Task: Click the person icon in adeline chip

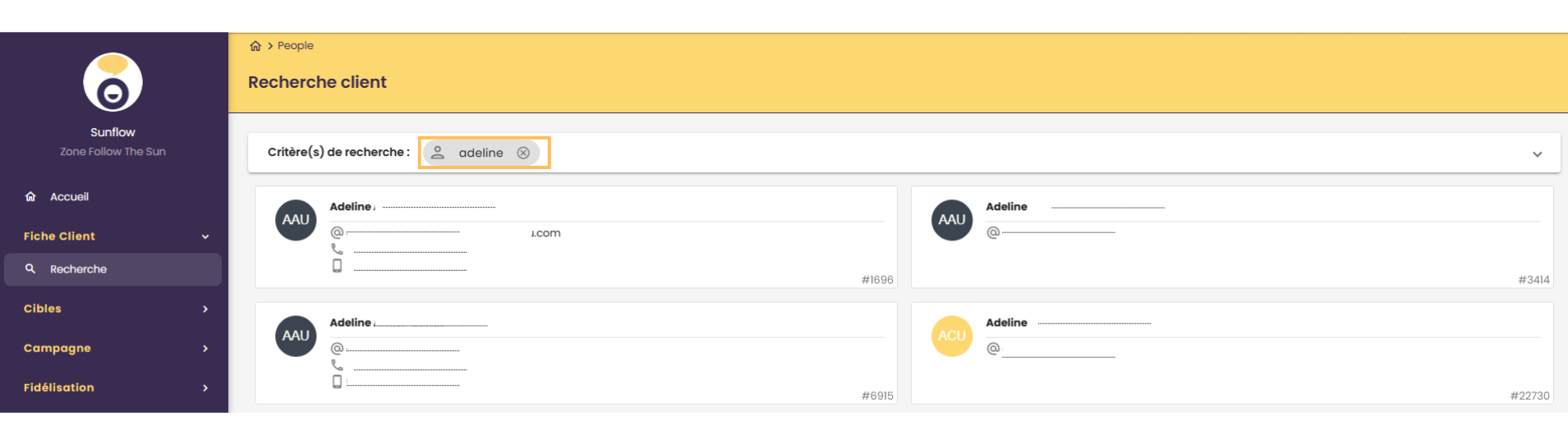Action: coord(438,153)
